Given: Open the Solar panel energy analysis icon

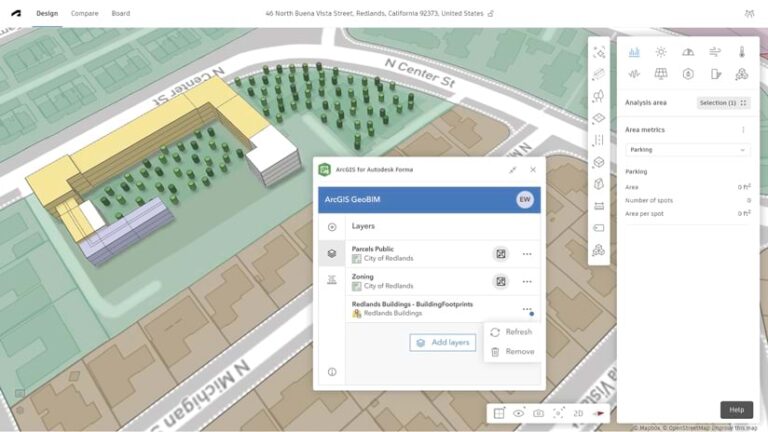Looking at the screenshot, I should 661,74.
